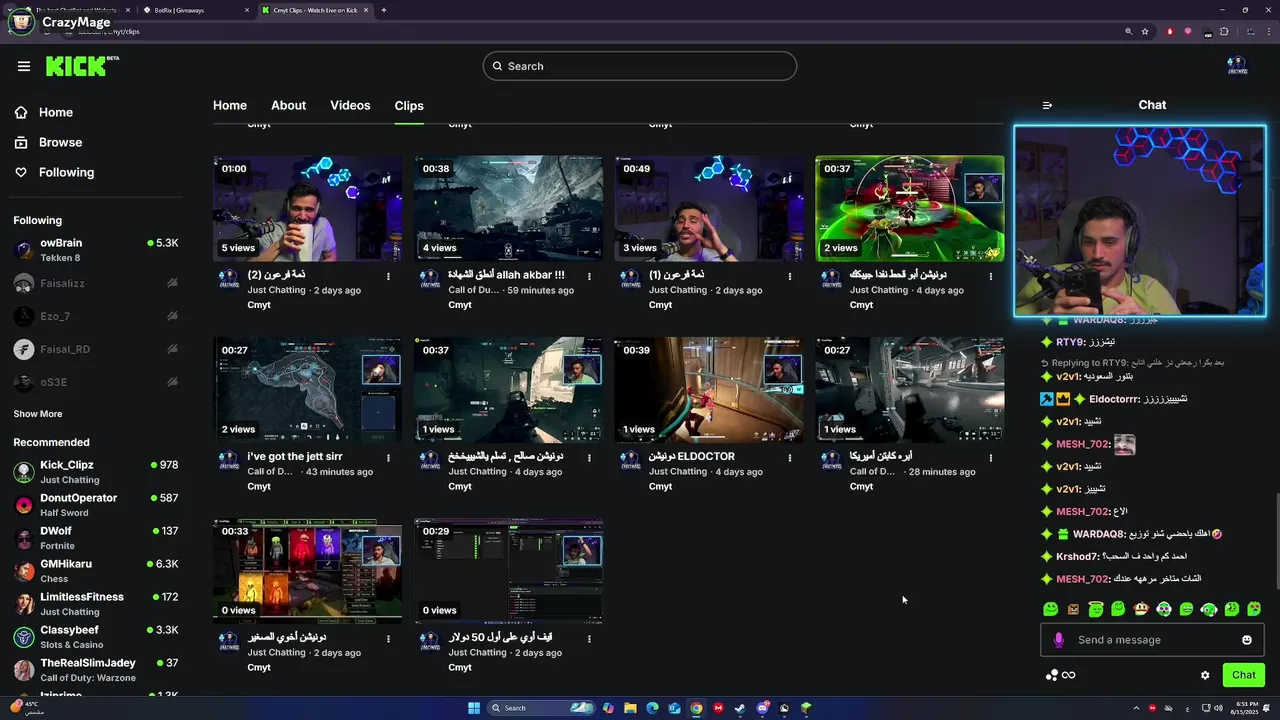This screenshot has height=720, width=1280.
Task: Switch to the About tab
Action: [289, 106]
